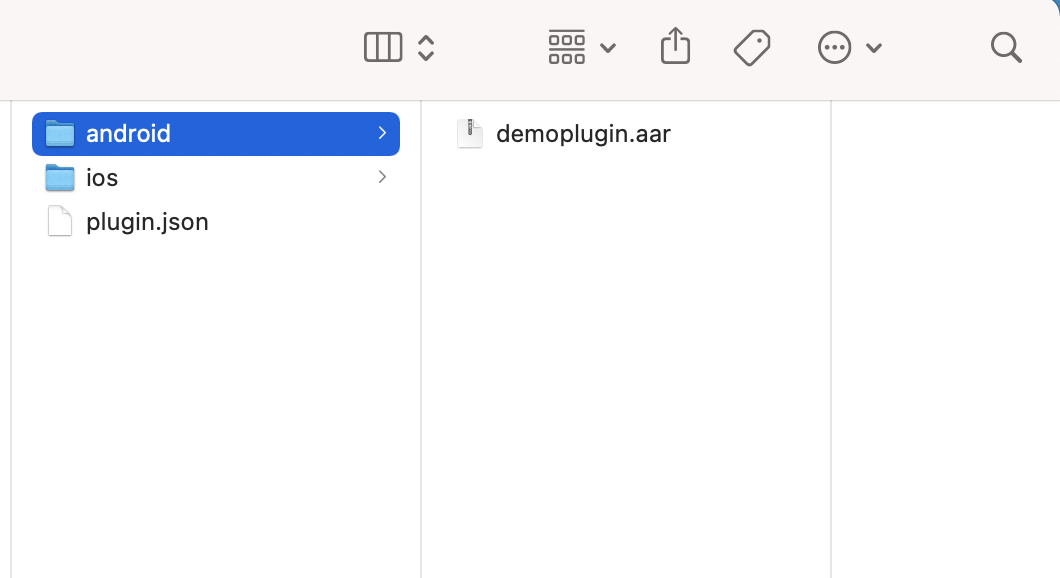
Task: Expand the Action menu dropdown chevron
Action: [x=873, y=48]
